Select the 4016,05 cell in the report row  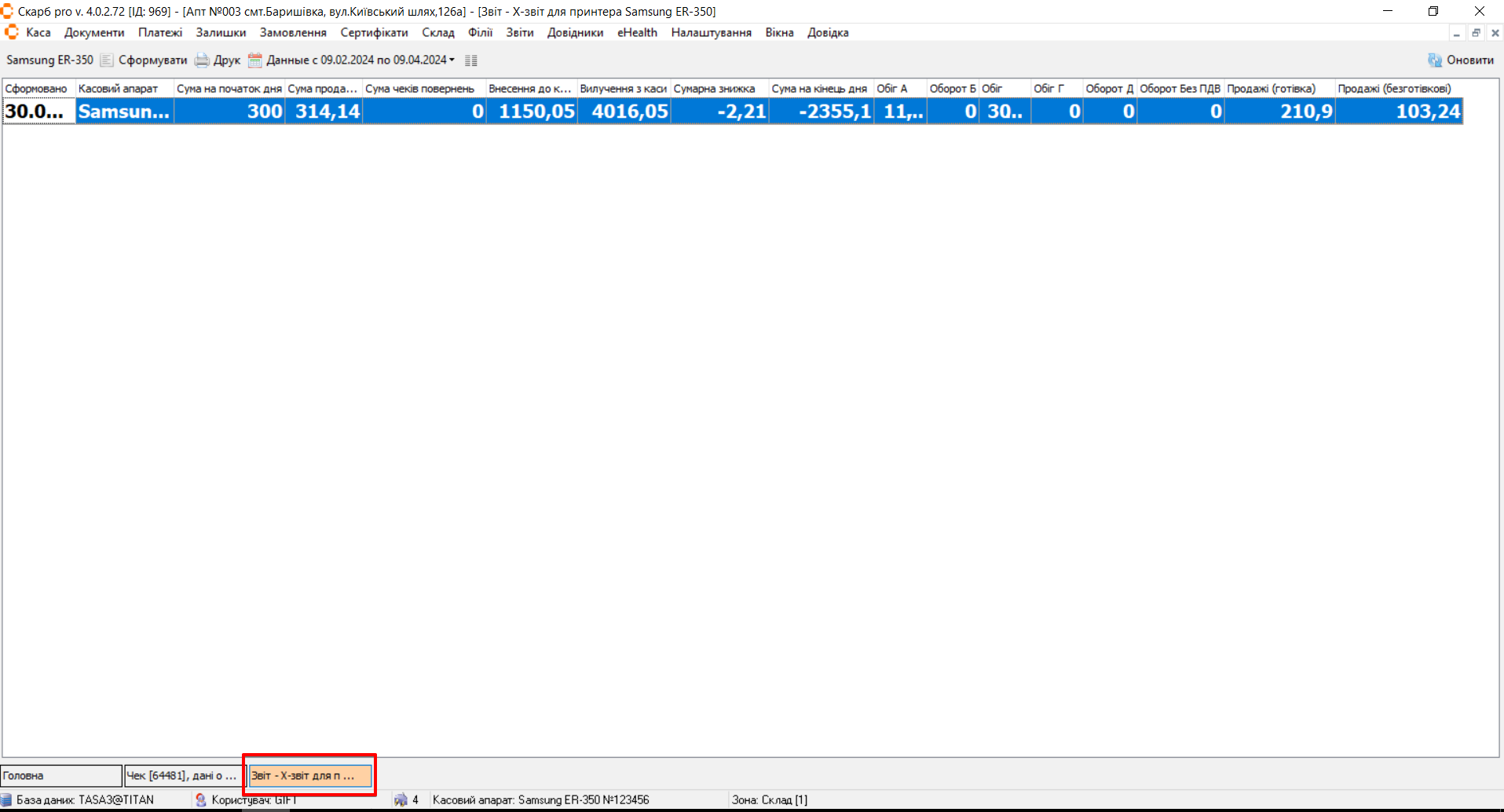624,112
